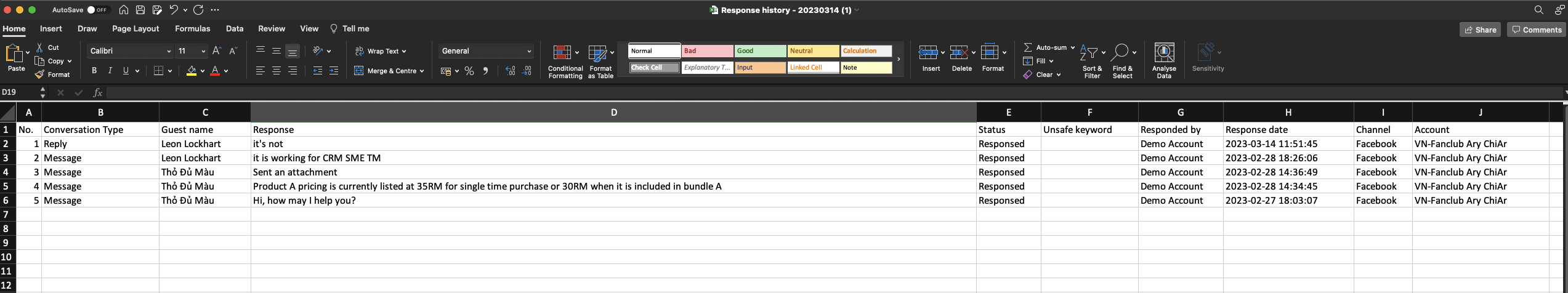Open Find & Select
Viewport: 1568px width, 293px height.
(1121, 54)
